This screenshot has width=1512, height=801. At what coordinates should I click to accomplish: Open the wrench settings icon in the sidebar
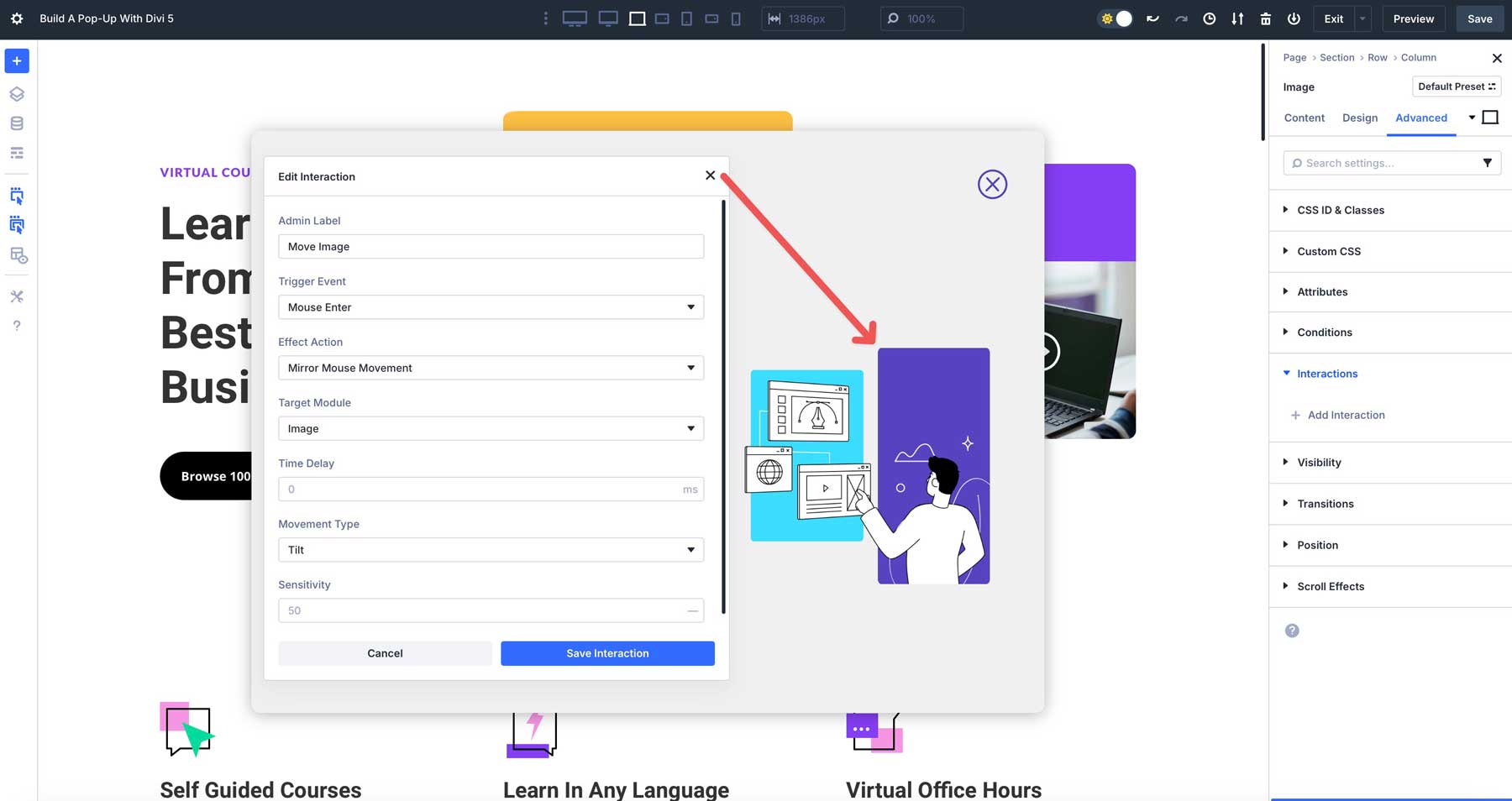click(17, 296)
